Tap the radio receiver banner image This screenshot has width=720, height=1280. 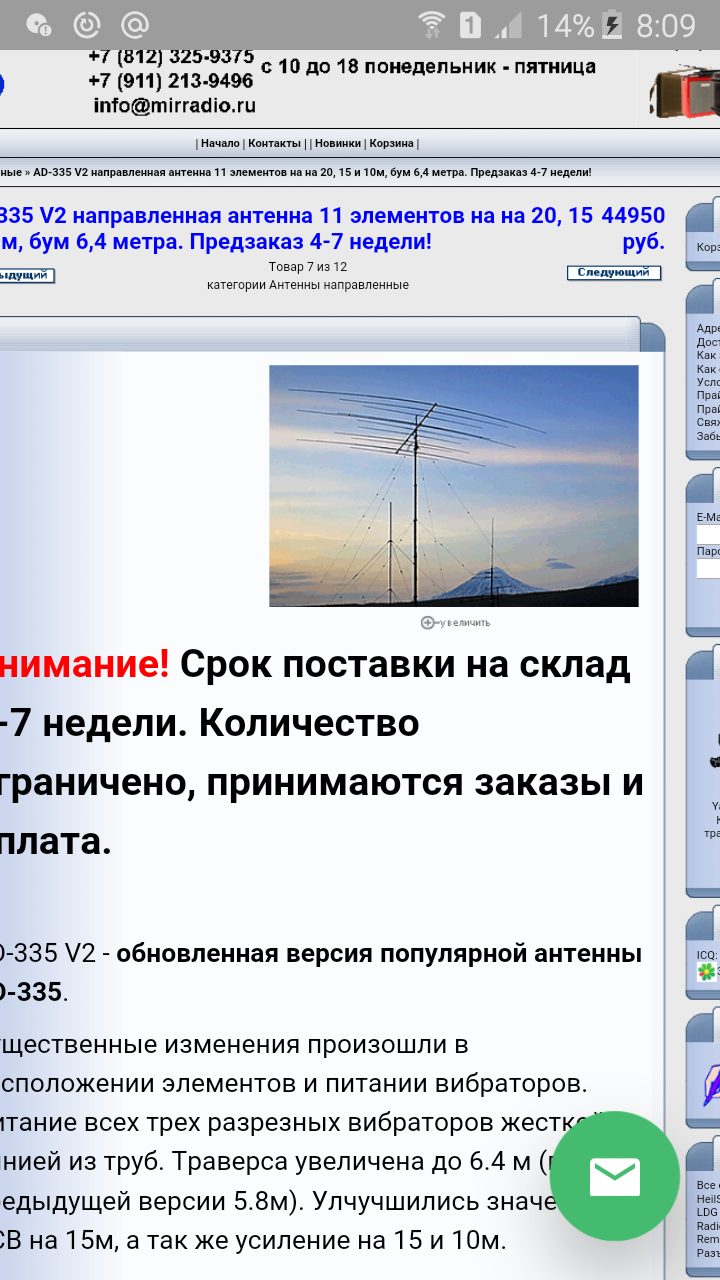click(686, 90)
